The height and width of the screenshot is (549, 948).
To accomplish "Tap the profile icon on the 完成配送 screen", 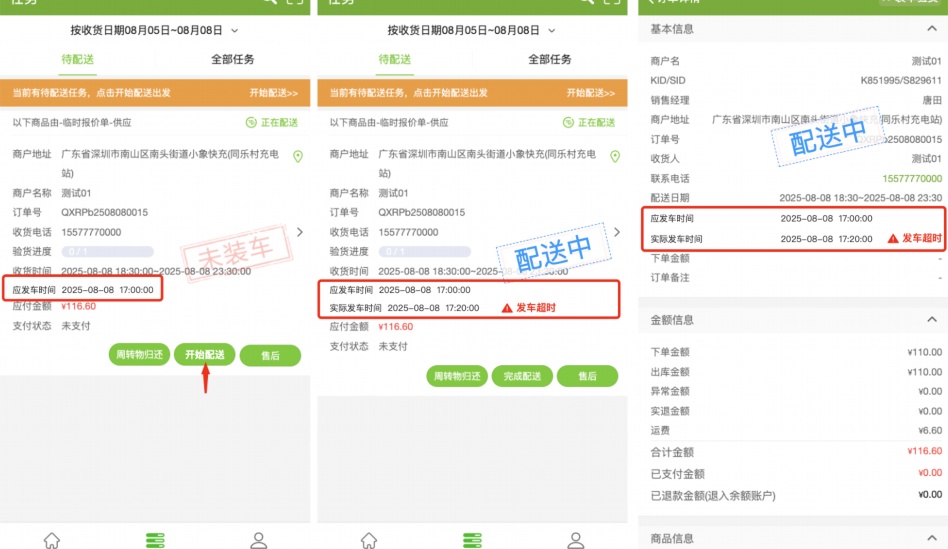I will click(575, 540).
